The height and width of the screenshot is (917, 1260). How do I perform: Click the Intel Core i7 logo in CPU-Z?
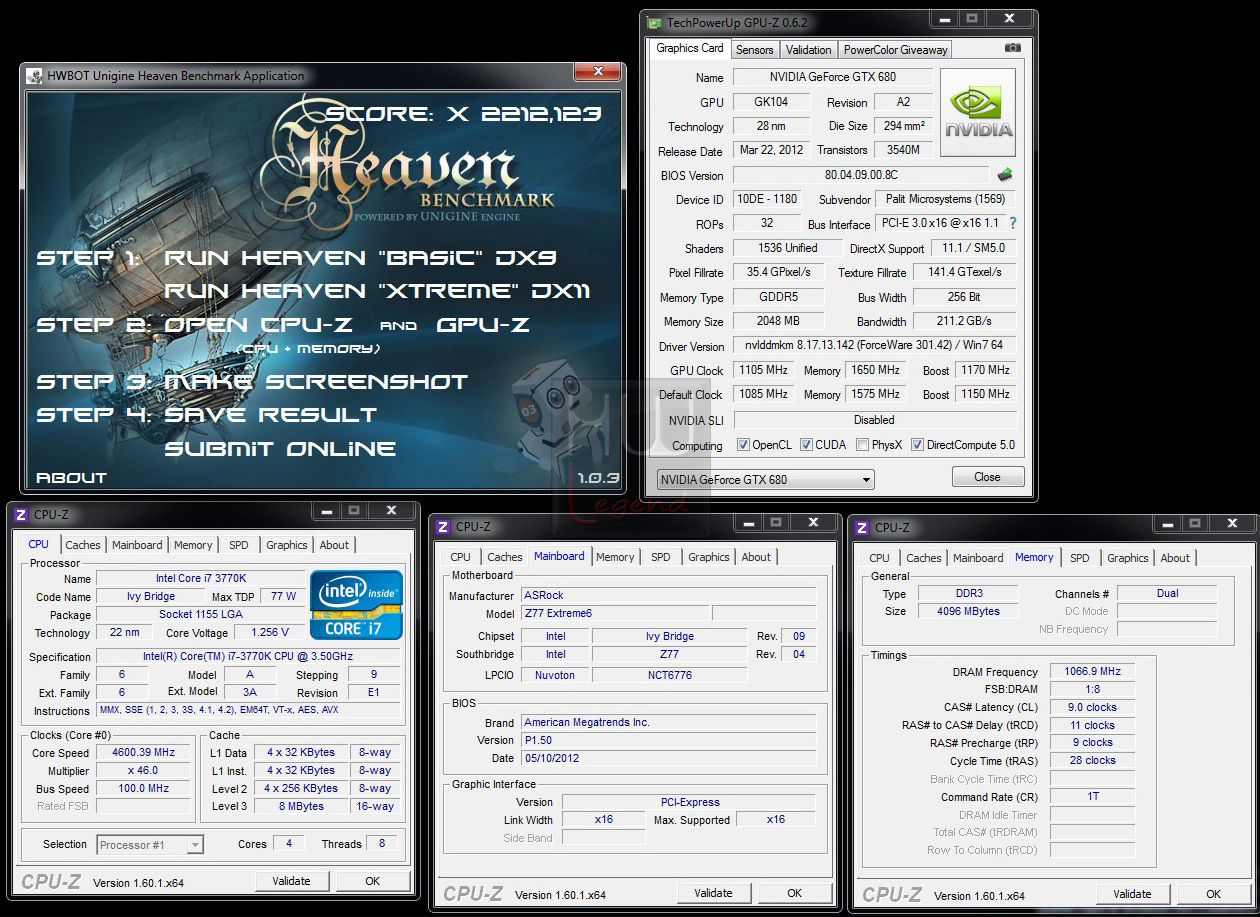(x=356, y=604)
